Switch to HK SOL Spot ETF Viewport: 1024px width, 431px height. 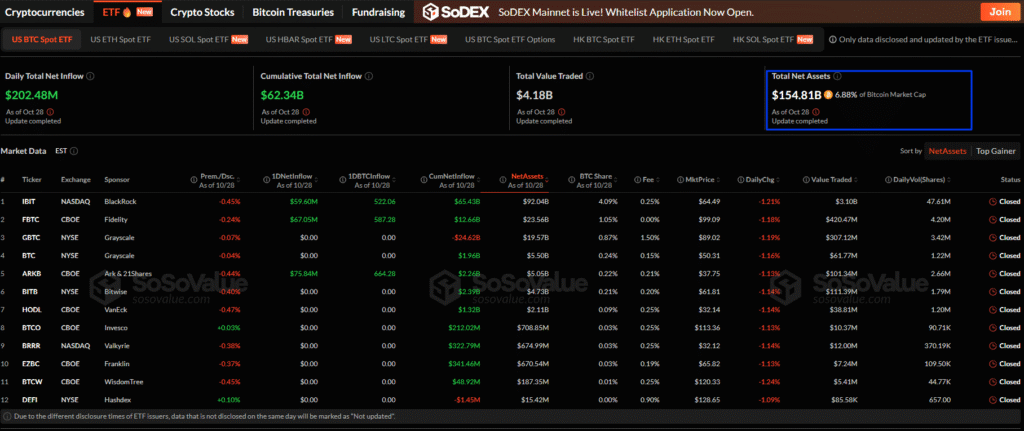click(773, 40)
